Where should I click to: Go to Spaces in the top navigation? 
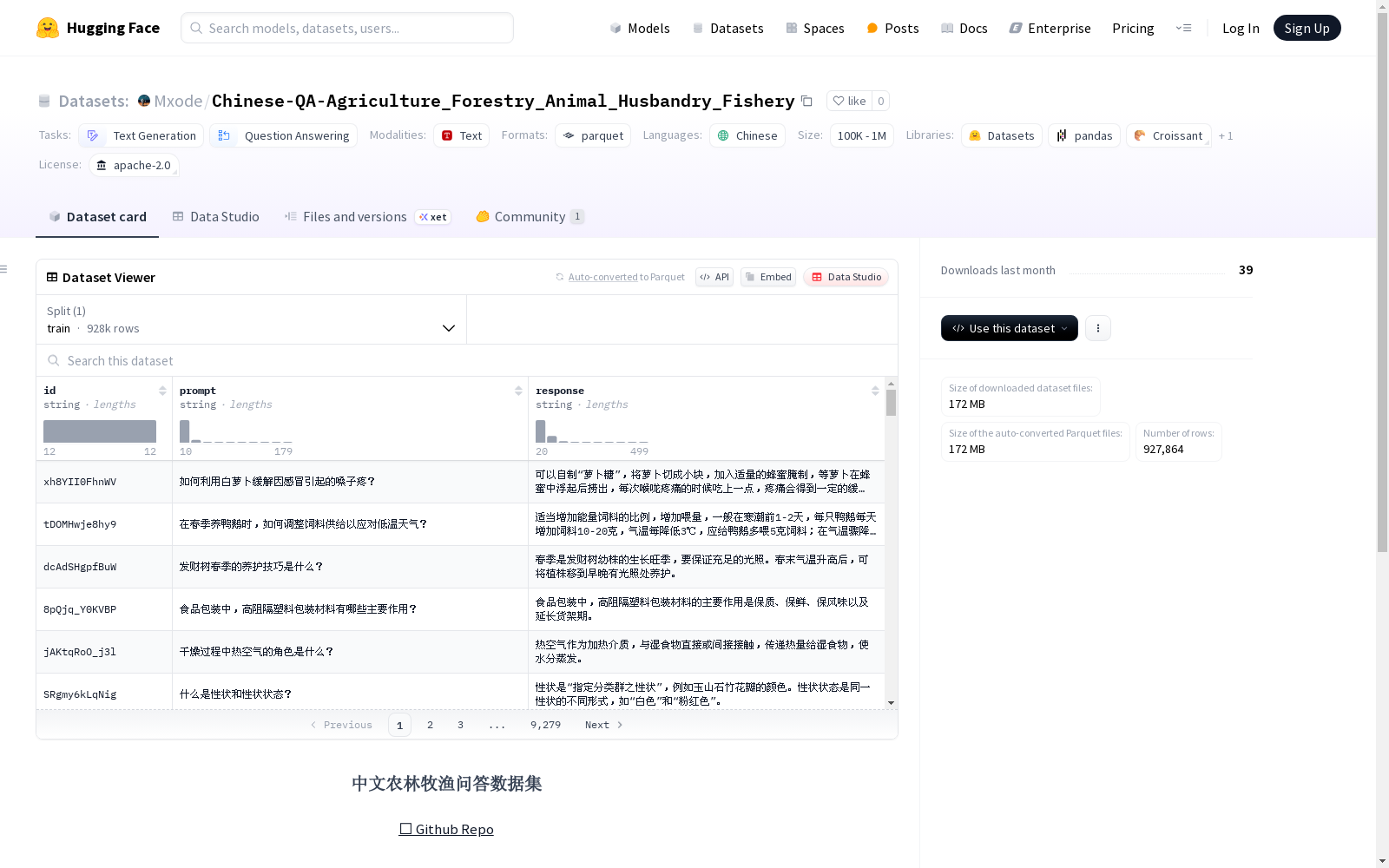(815, 28)
